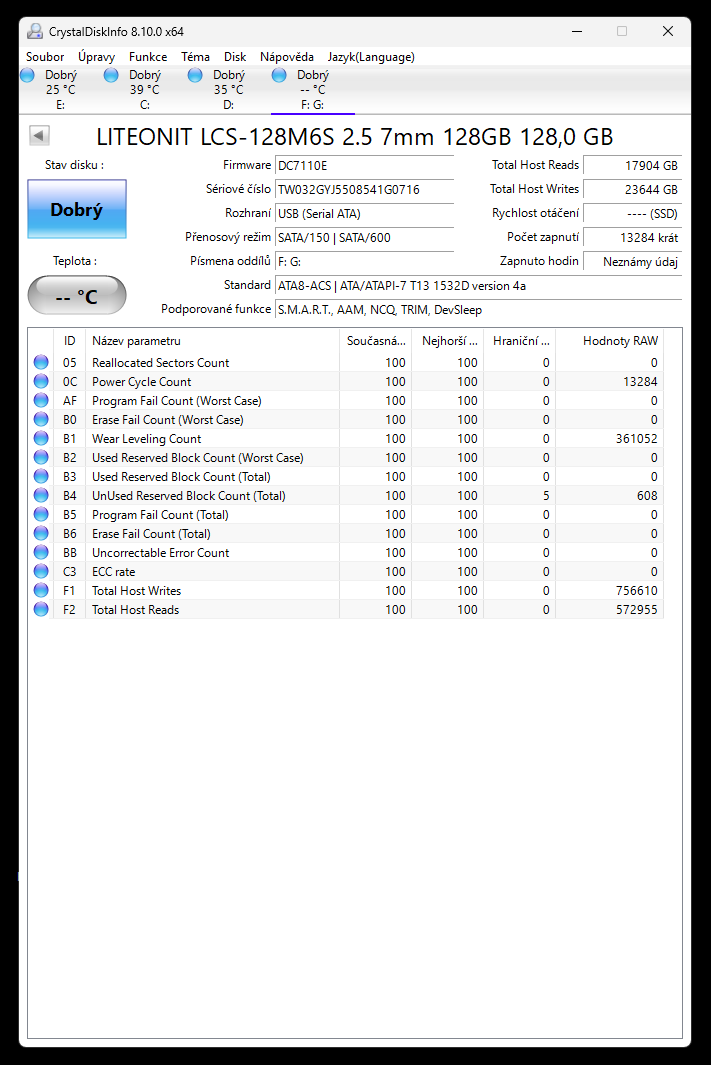The height and width of the screenshot is (1065, 711).
Task: Open the Téma menu
Action: [x=196, y=57]
